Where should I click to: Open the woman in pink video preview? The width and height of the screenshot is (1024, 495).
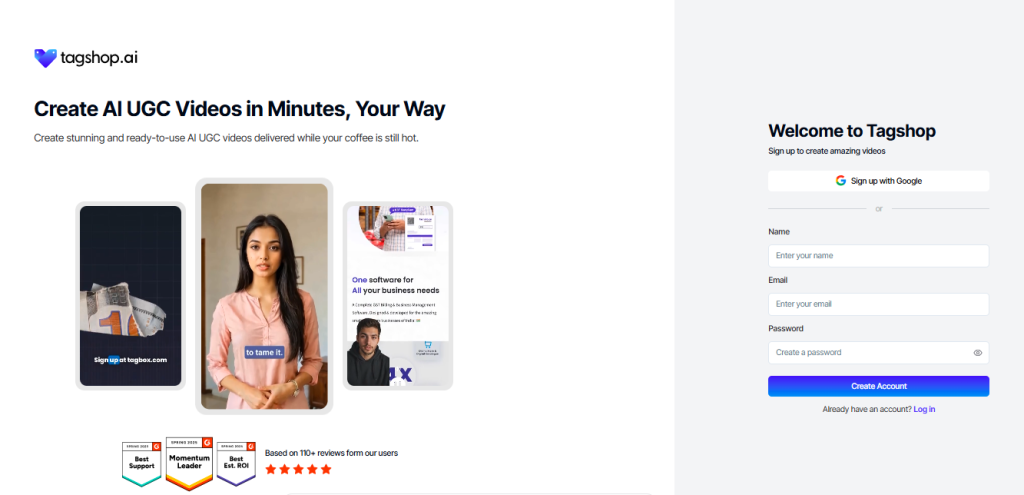[x=264, y=296]
